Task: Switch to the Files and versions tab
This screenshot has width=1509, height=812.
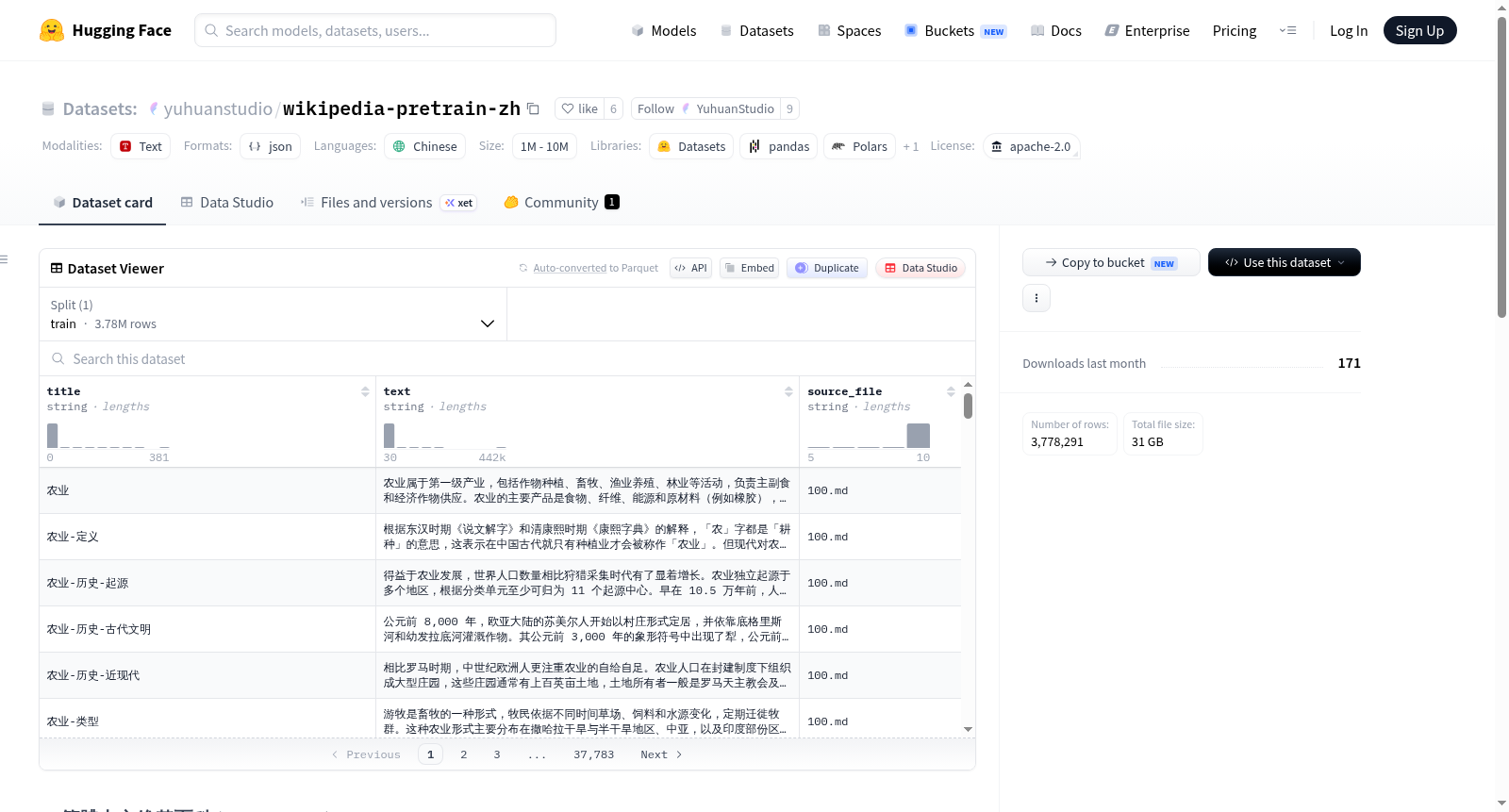Action: [388, 202]
